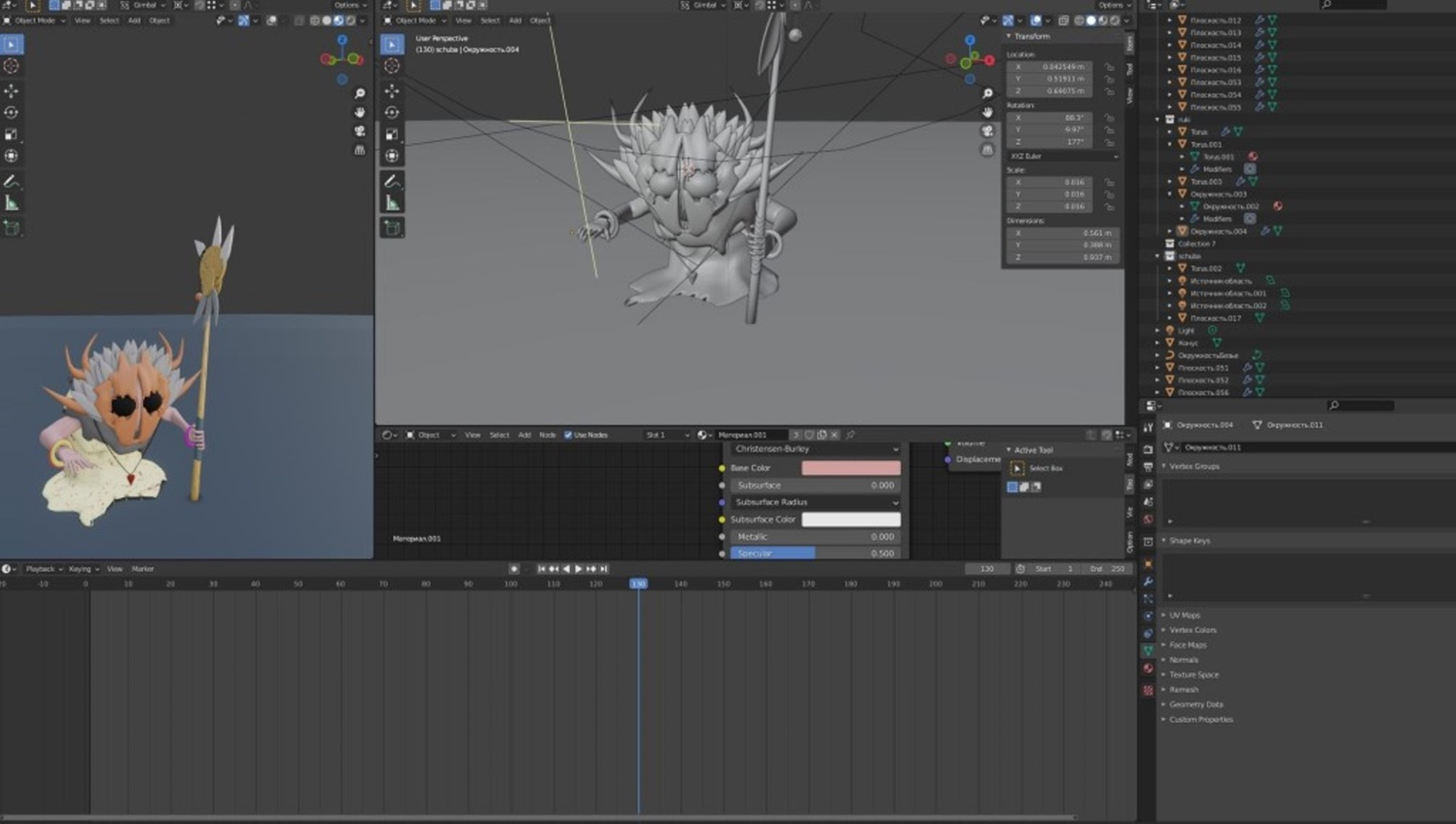Open Christensen-Burley subsurface method dropdown

(816, 449)
